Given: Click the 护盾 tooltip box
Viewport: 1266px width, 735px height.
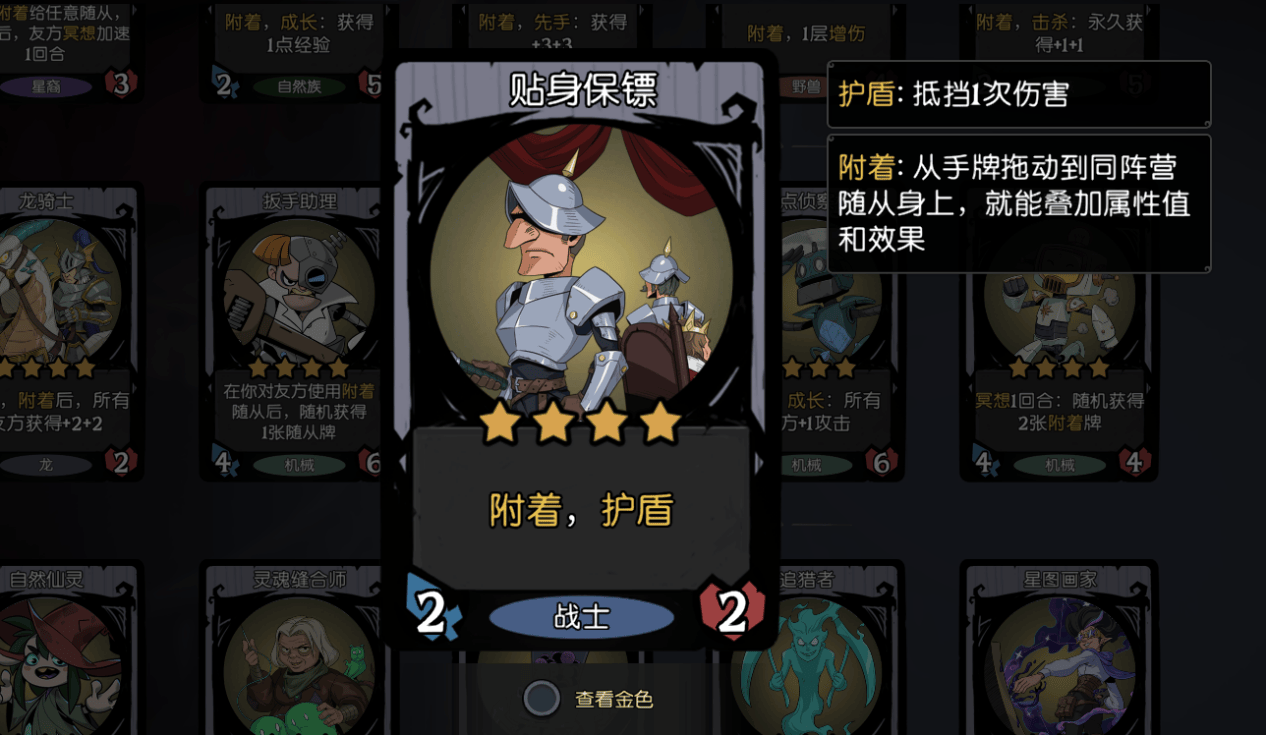Looking at the screenshot, I should [x=1019, y=94].
